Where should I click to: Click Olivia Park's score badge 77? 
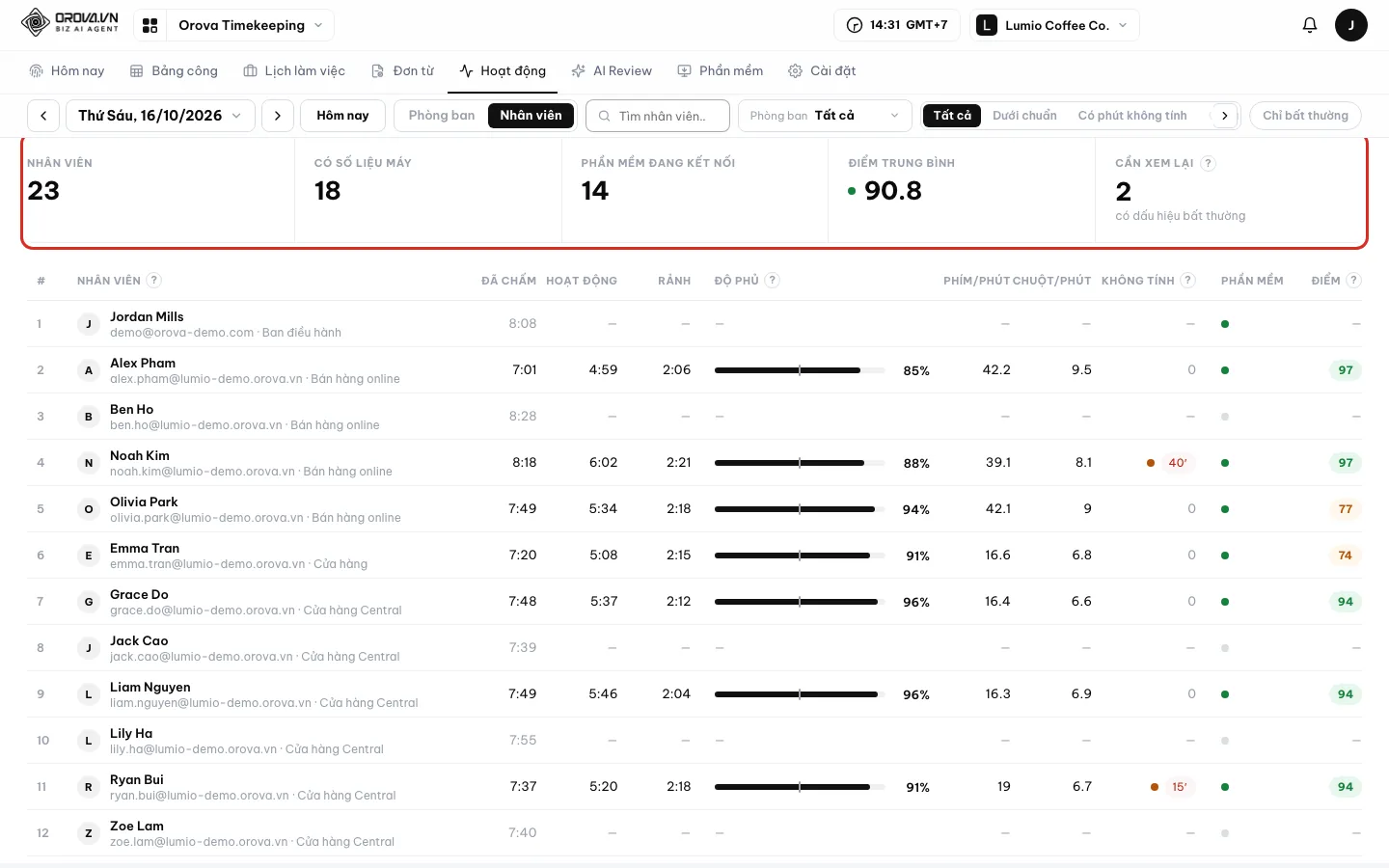click(1346, 509)
